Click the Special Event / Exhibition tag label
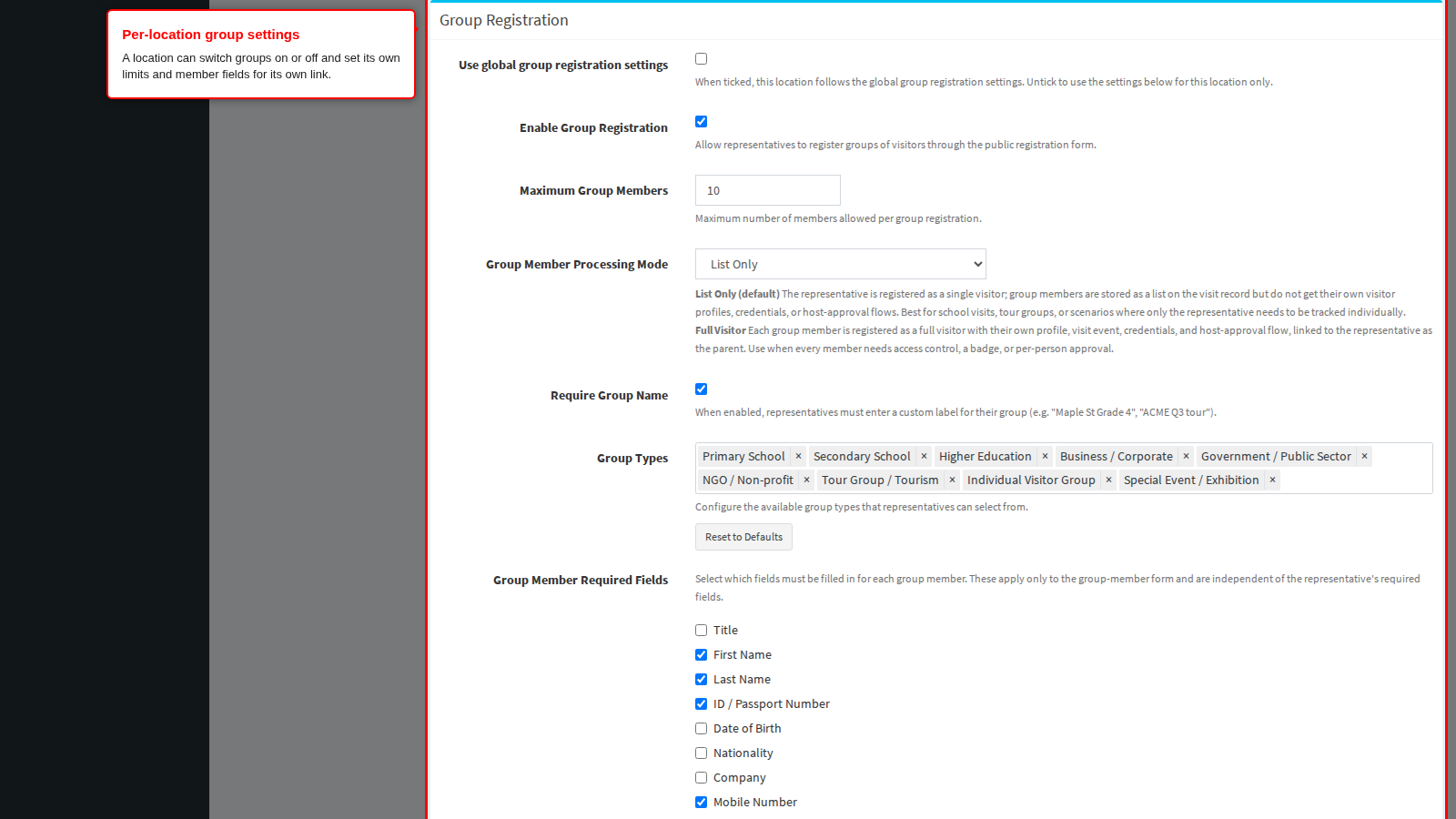The image size is (1456, 819). 1191,480
